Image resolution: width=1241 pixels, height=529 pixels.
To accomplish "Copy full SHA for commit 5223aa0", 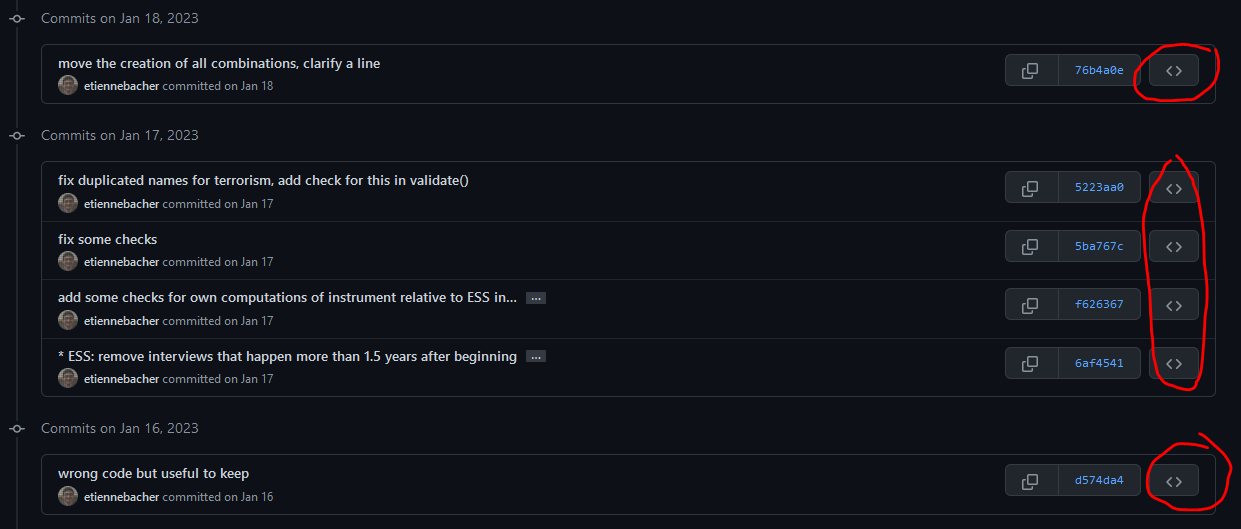I will pyautogui.click(x=1032, y=187).
